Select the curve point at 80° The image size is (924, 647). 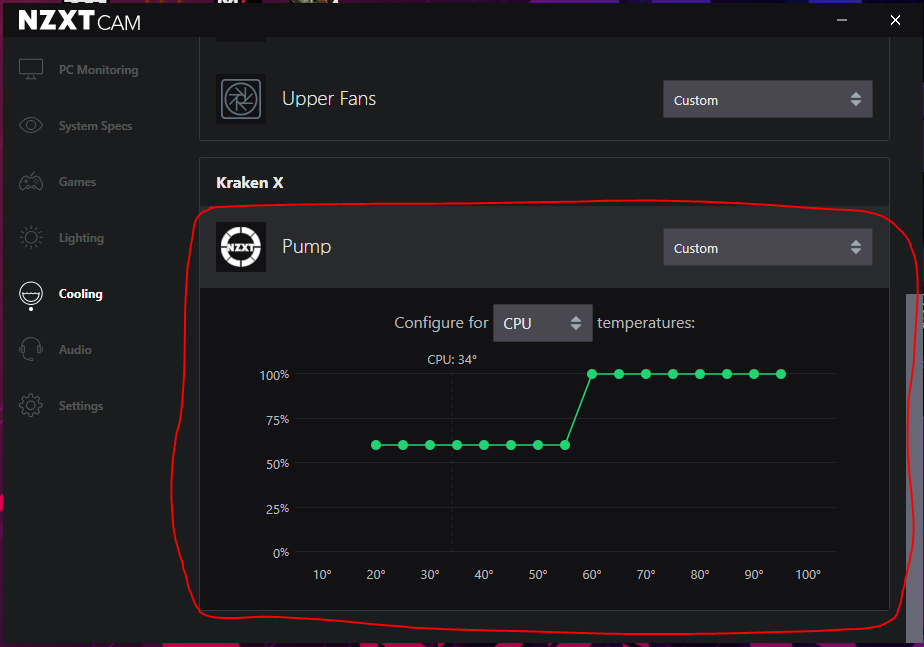(700, 374)
